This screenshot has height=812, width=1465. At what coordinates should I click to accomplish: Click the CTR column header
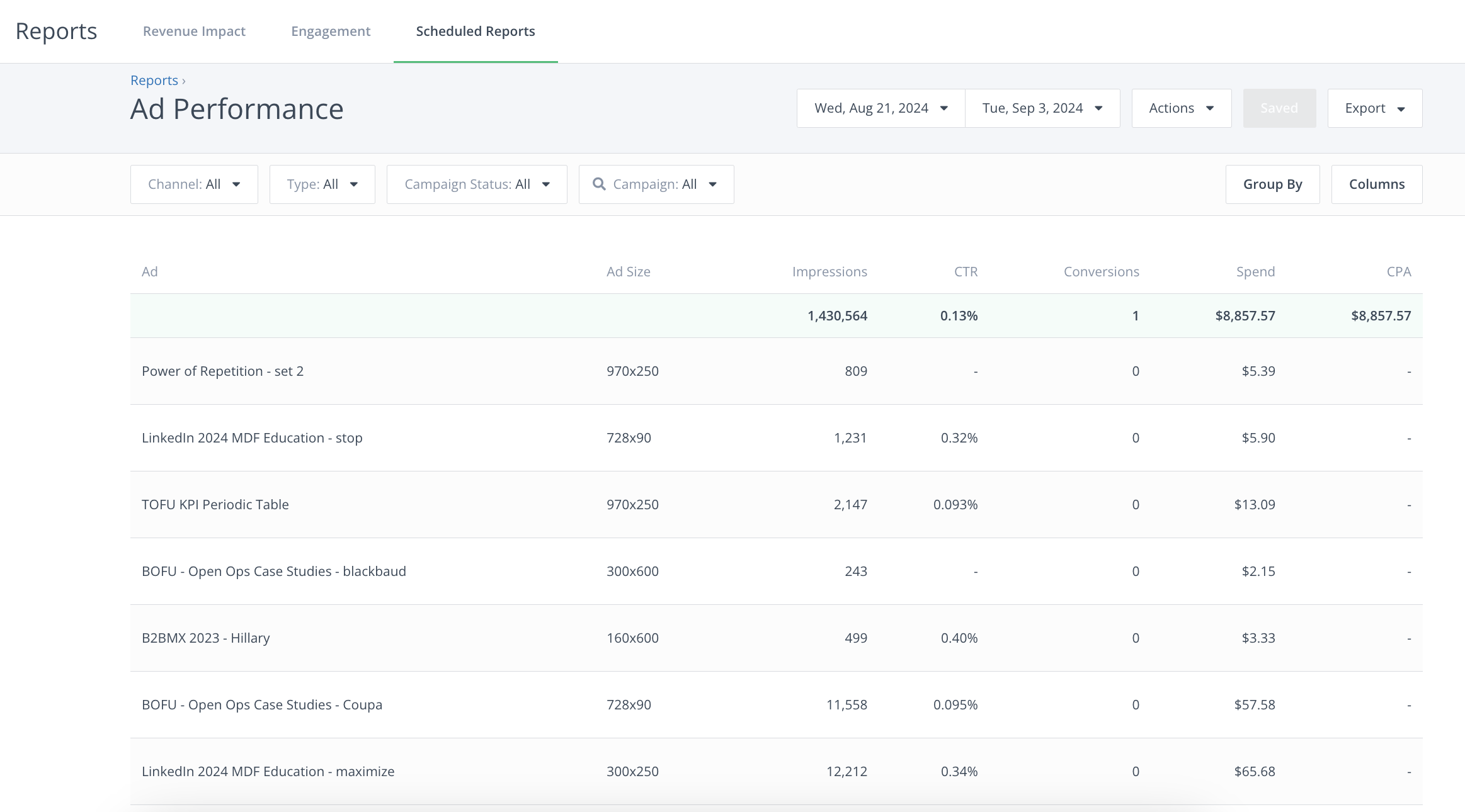[966, 272]
